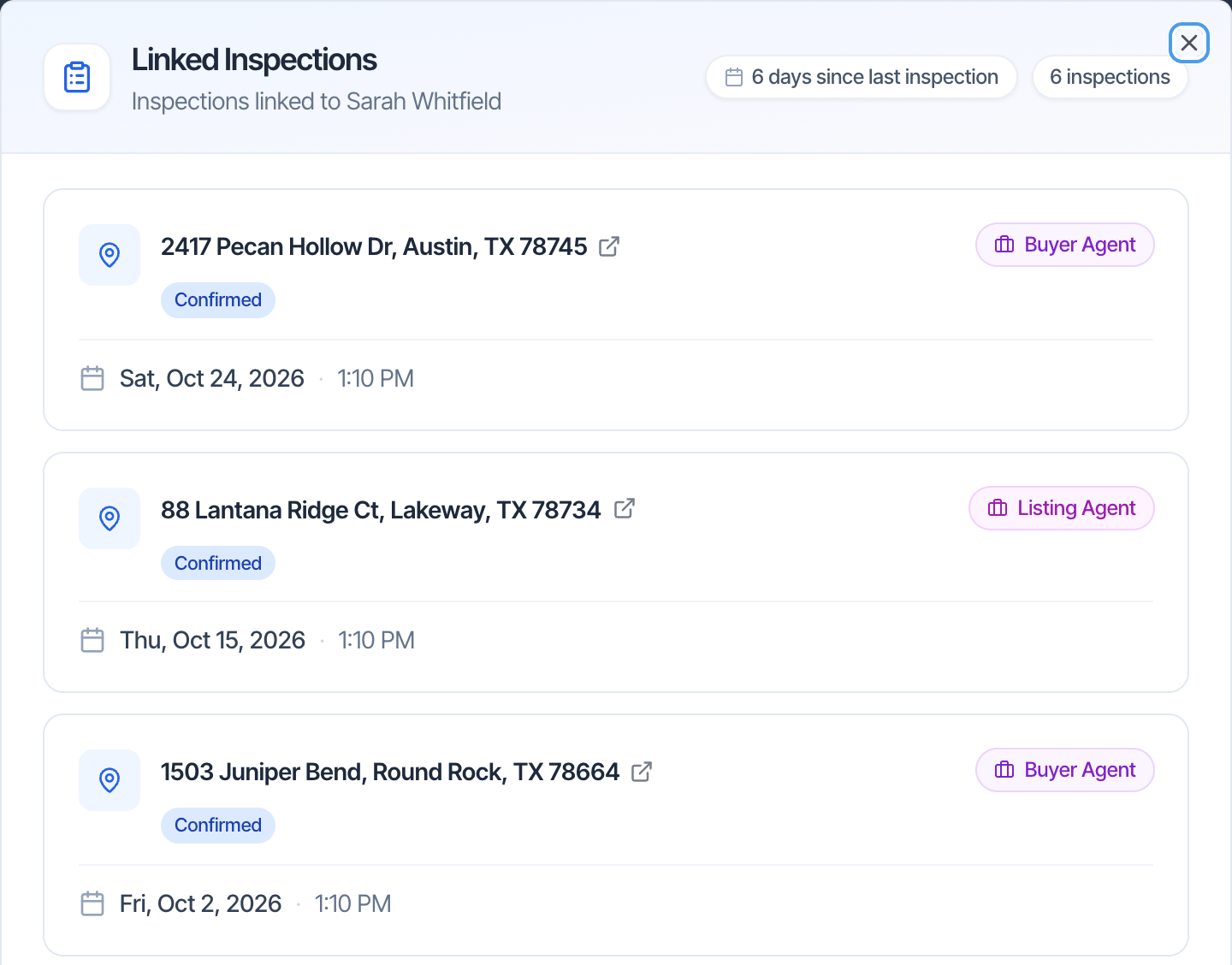
Task: Click the clipboard icon beside Linked Inspections
Action: [x=77, y=77]
